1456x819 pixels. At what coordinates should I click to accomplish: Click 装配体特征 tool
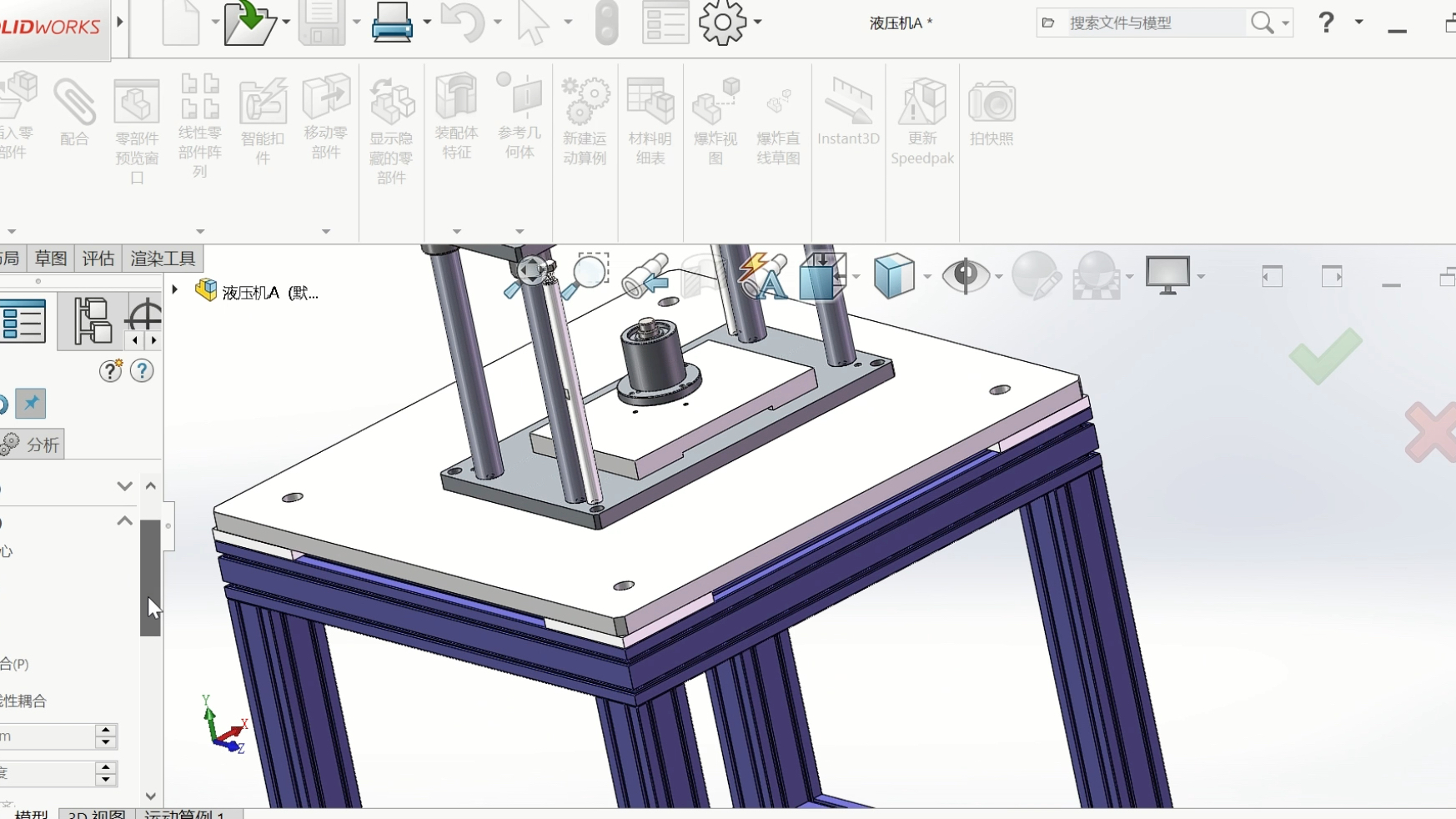(x=456, y=117)
